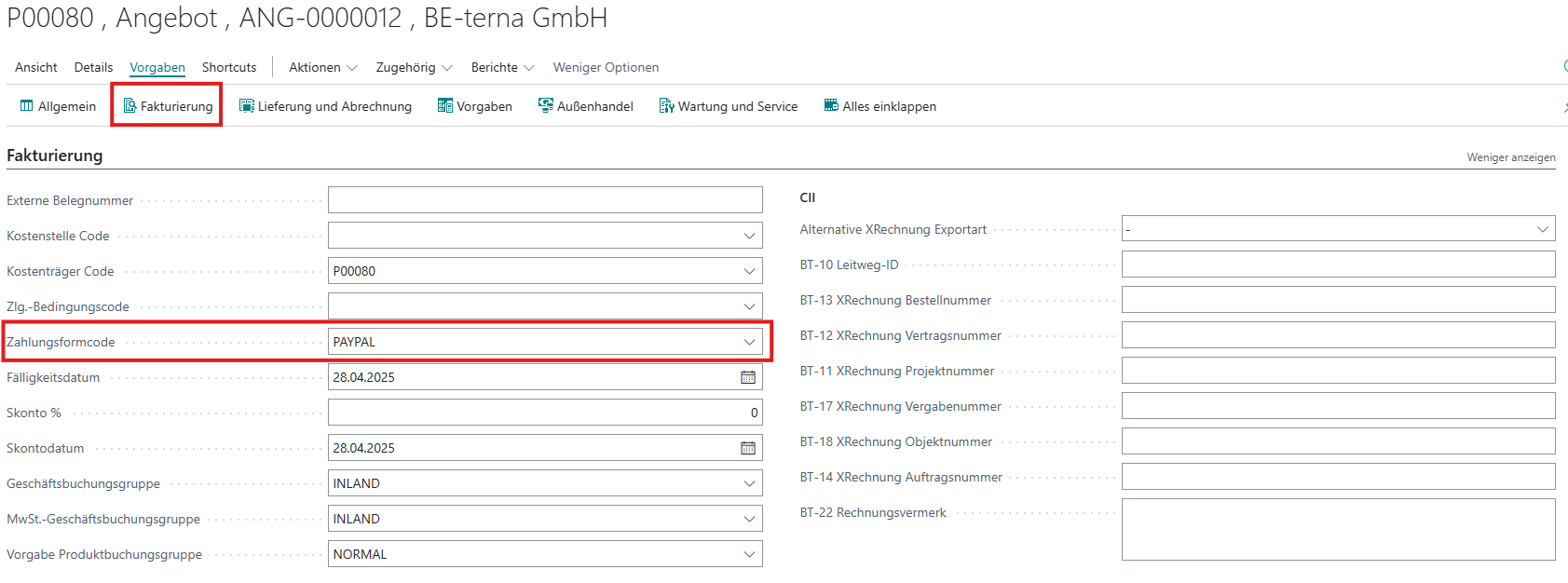Open the Berichte menu
Screen dimensions: 1568x583
point(502,67)
